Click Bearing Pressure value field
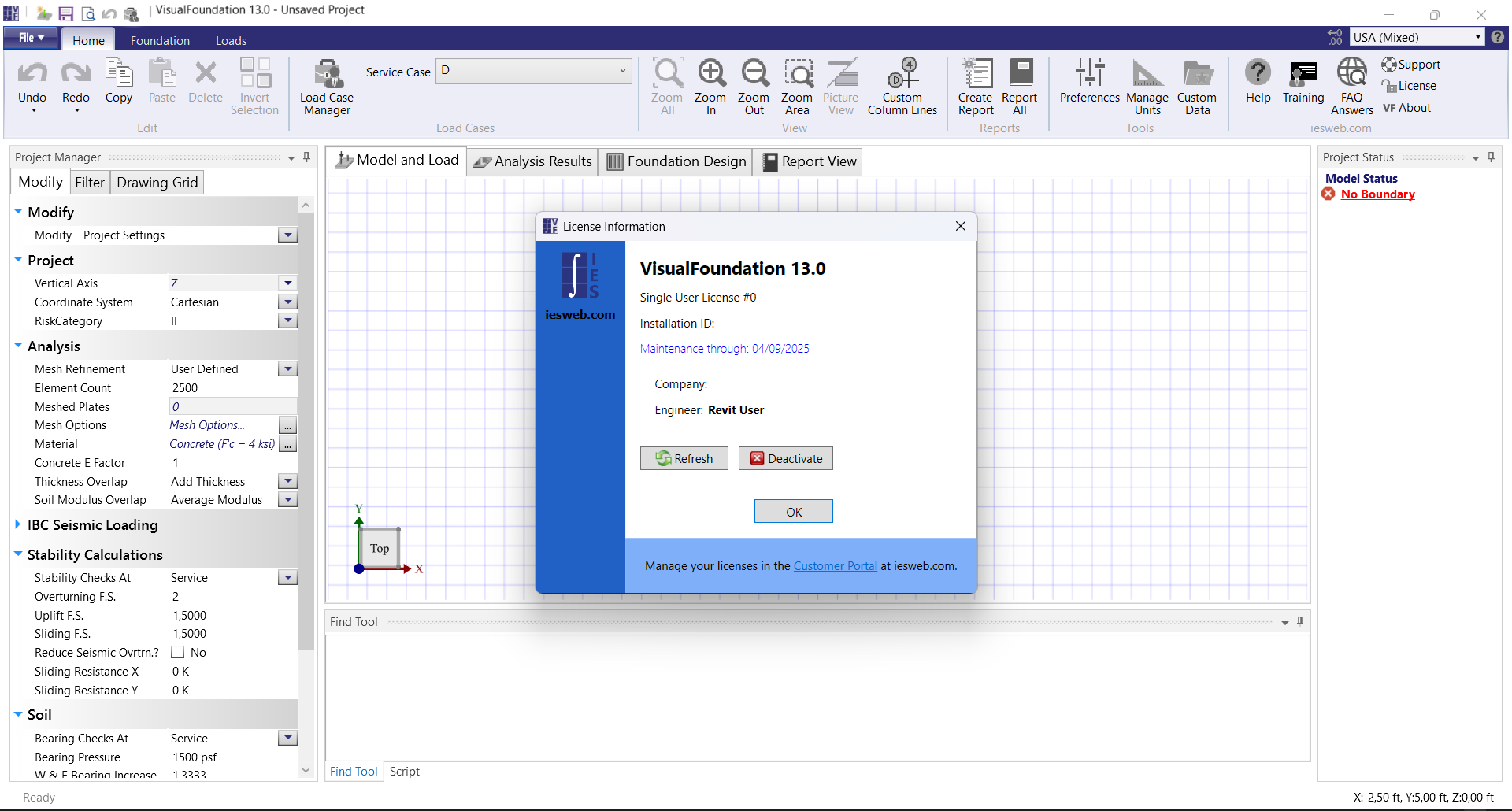The image size is (1512, 811). point(232,757)
